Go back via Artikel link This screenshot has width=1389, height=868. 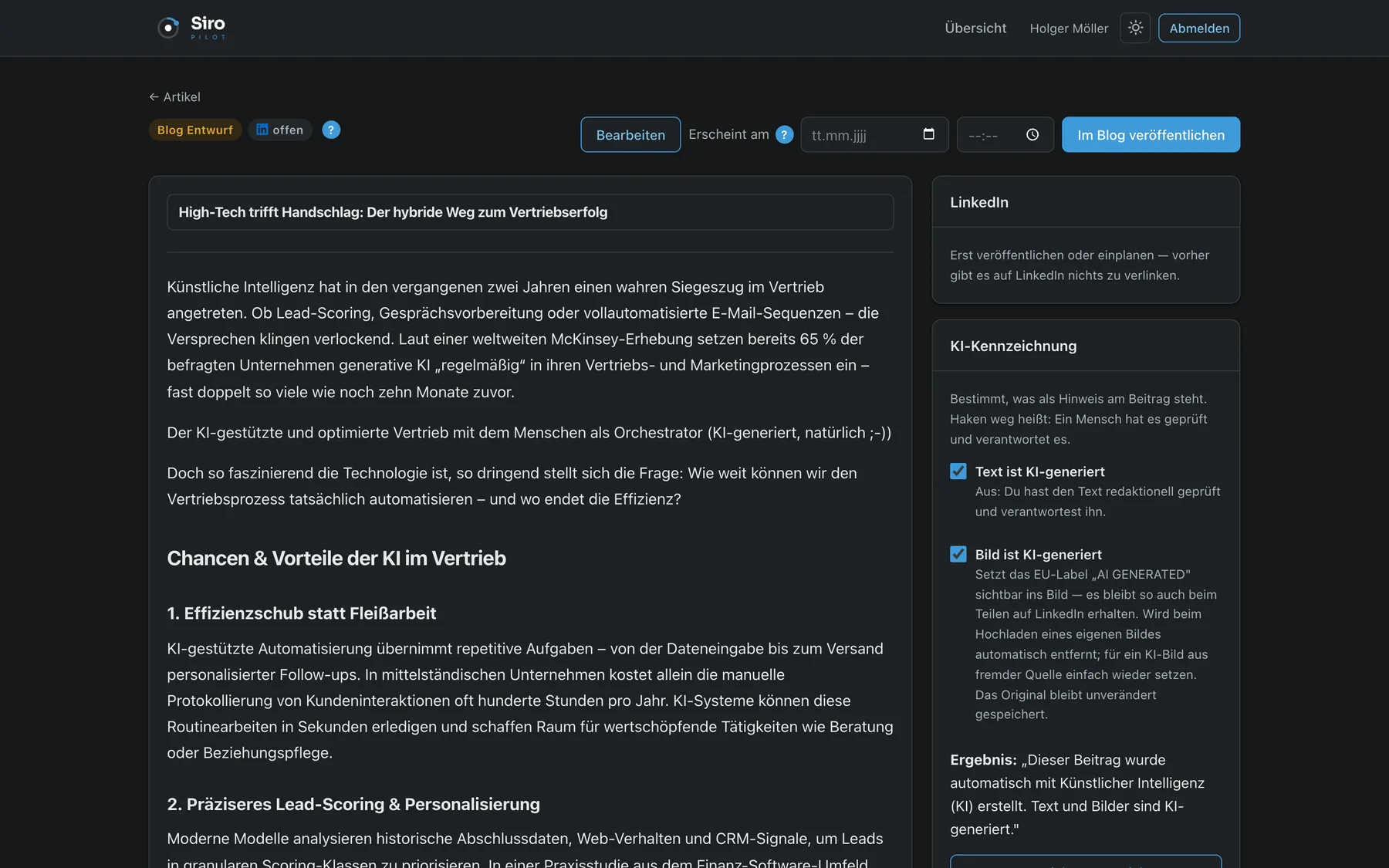click(x=174, y=96)
